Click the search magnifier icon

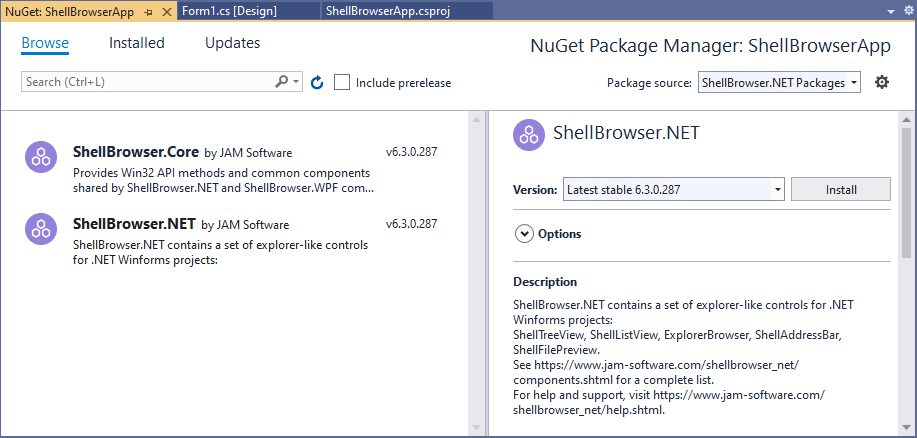coord(283,82)
